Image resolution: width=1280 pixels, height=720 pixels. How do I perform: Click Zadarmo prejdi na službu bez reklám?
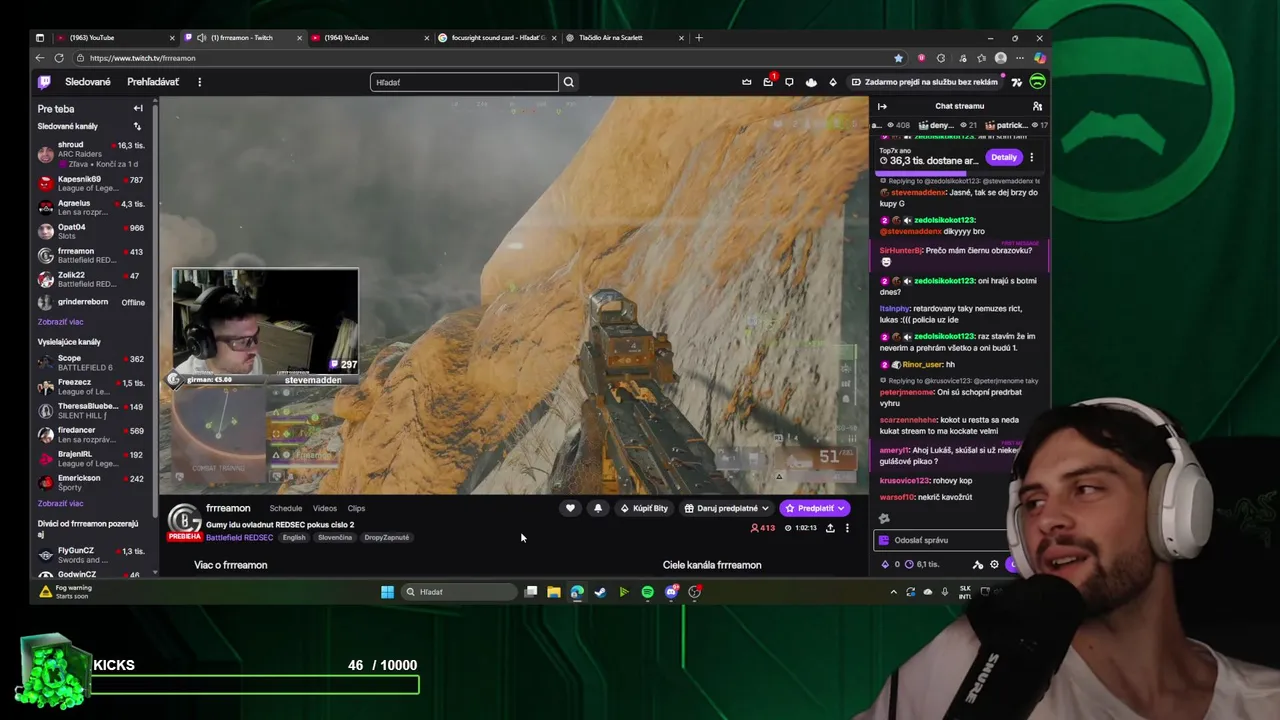(x=925, y=82)
